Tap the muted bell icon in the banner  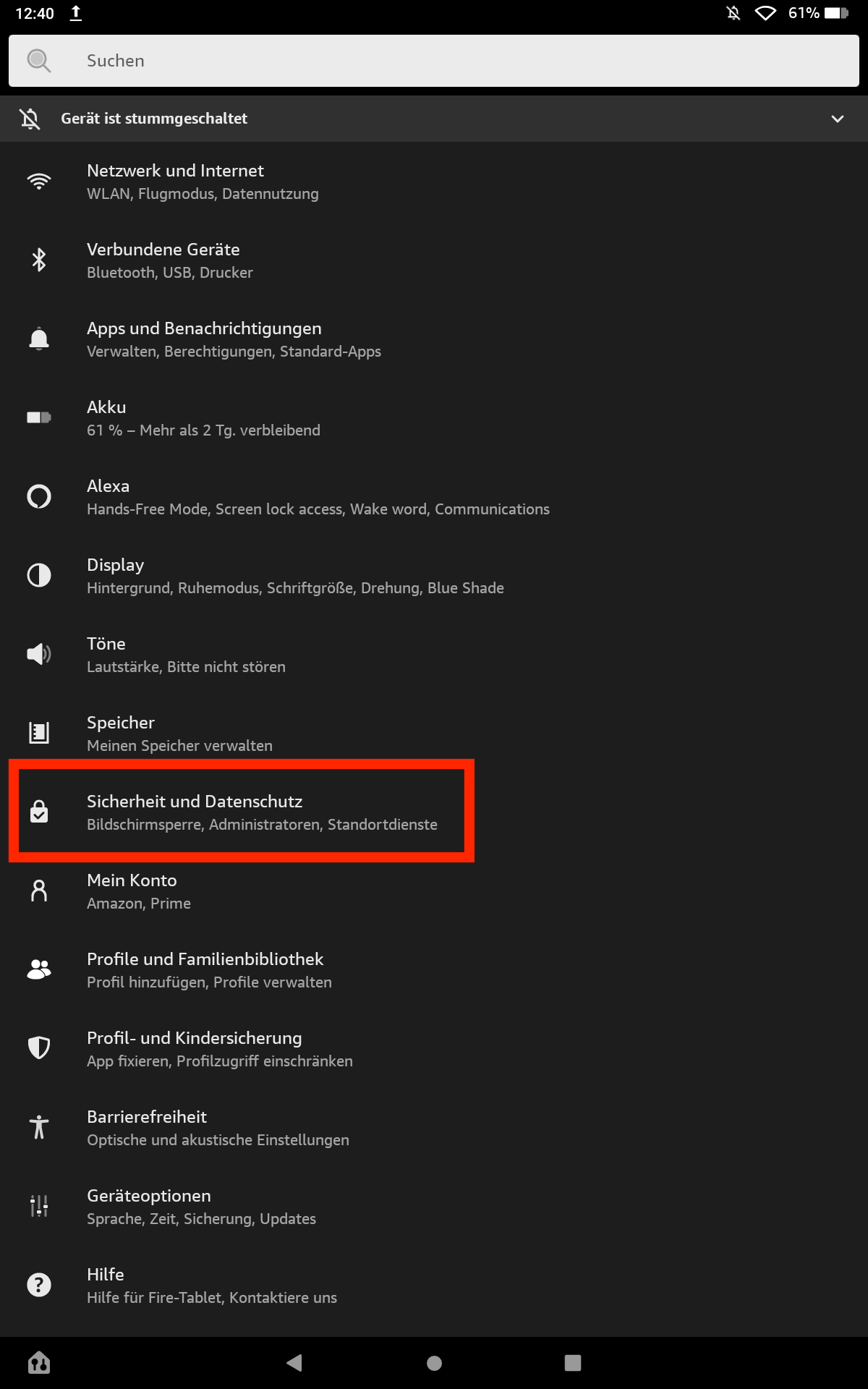(30, 119)
